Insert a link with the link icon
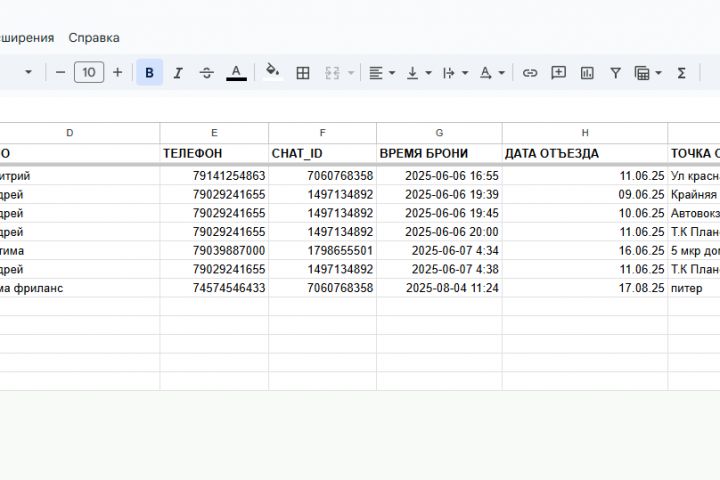Screen dimensions: 720x480 point(529,73)
